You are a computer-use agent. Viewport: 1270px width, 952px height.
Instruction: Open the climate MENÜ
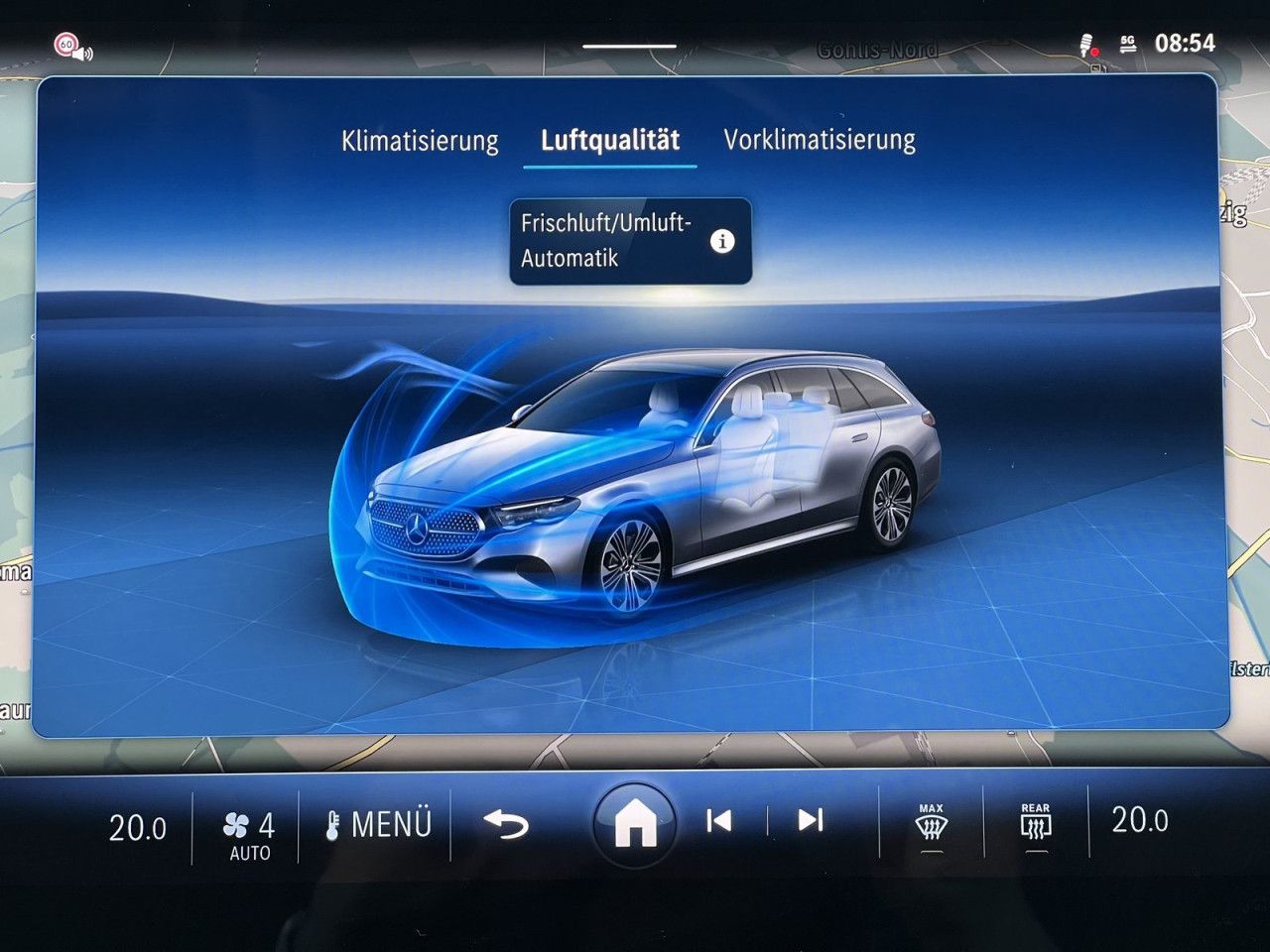[x=379, y=824]
